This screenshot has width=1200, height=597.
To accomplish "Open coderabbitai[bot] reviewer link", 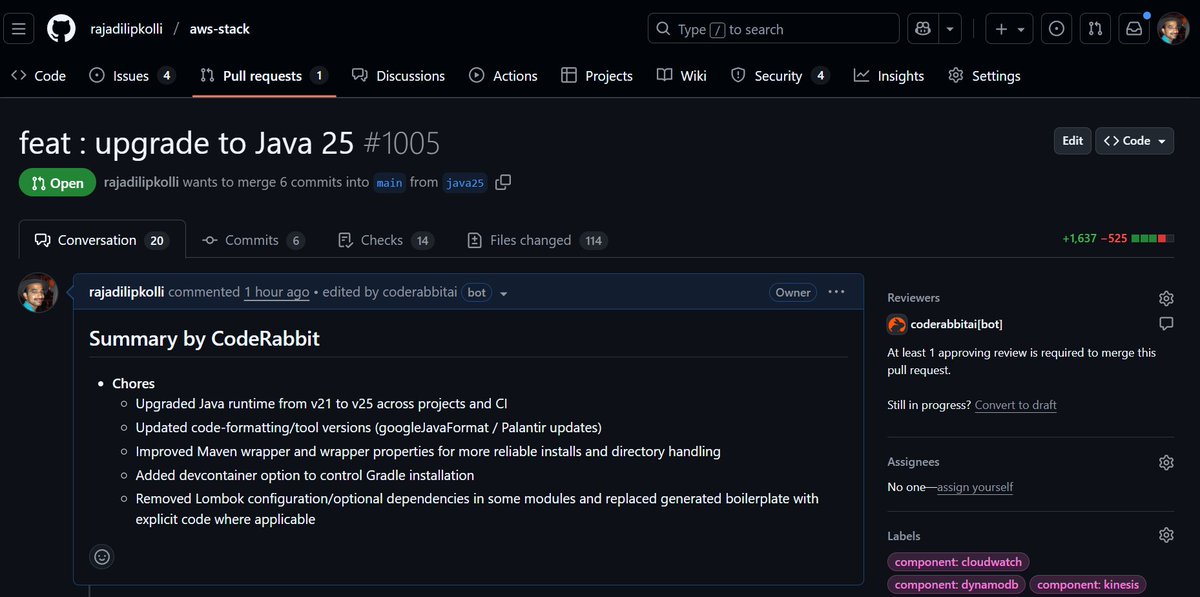I will point(956,324).
